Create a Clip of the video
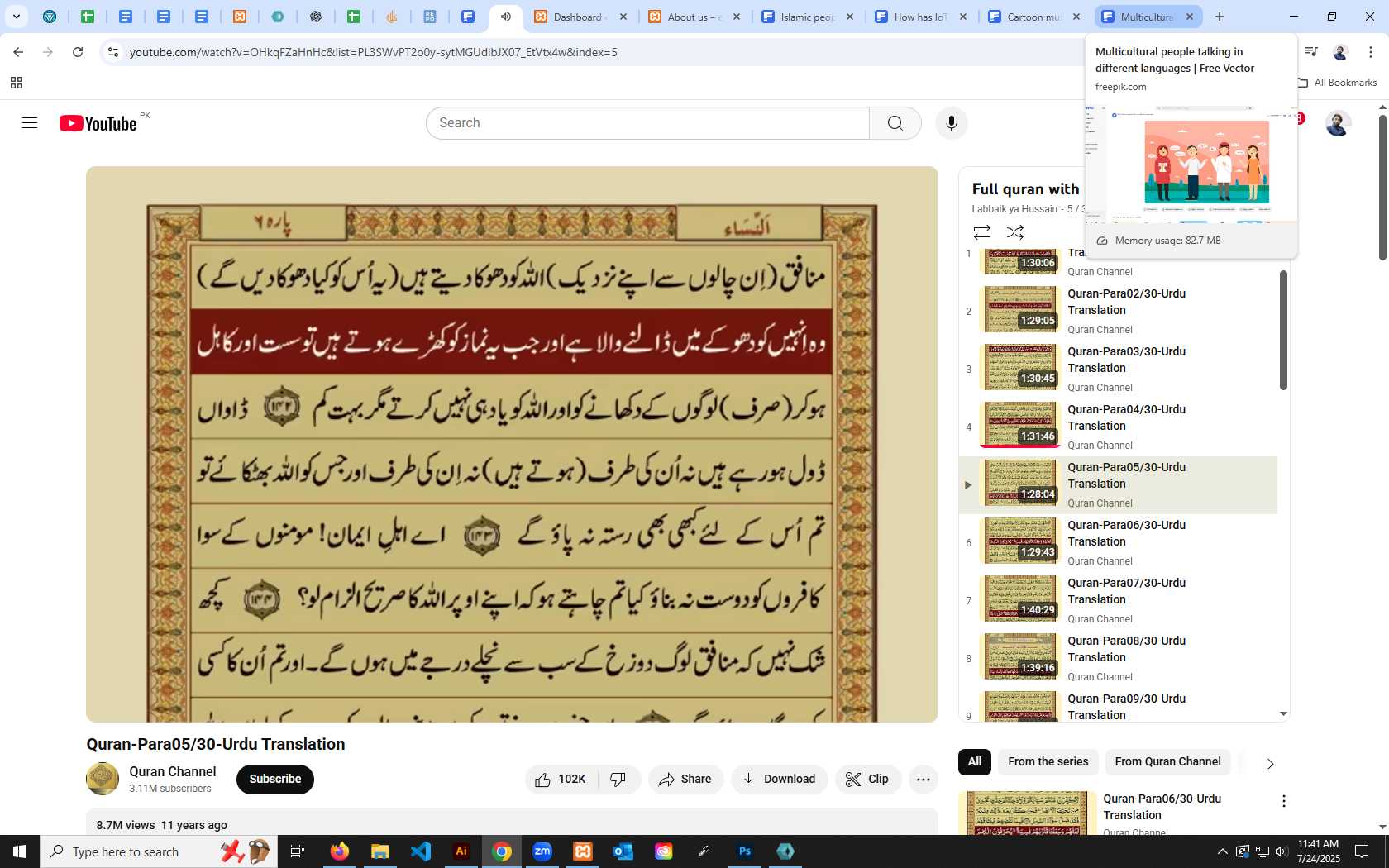1389x868 pixels. point(867,780)
